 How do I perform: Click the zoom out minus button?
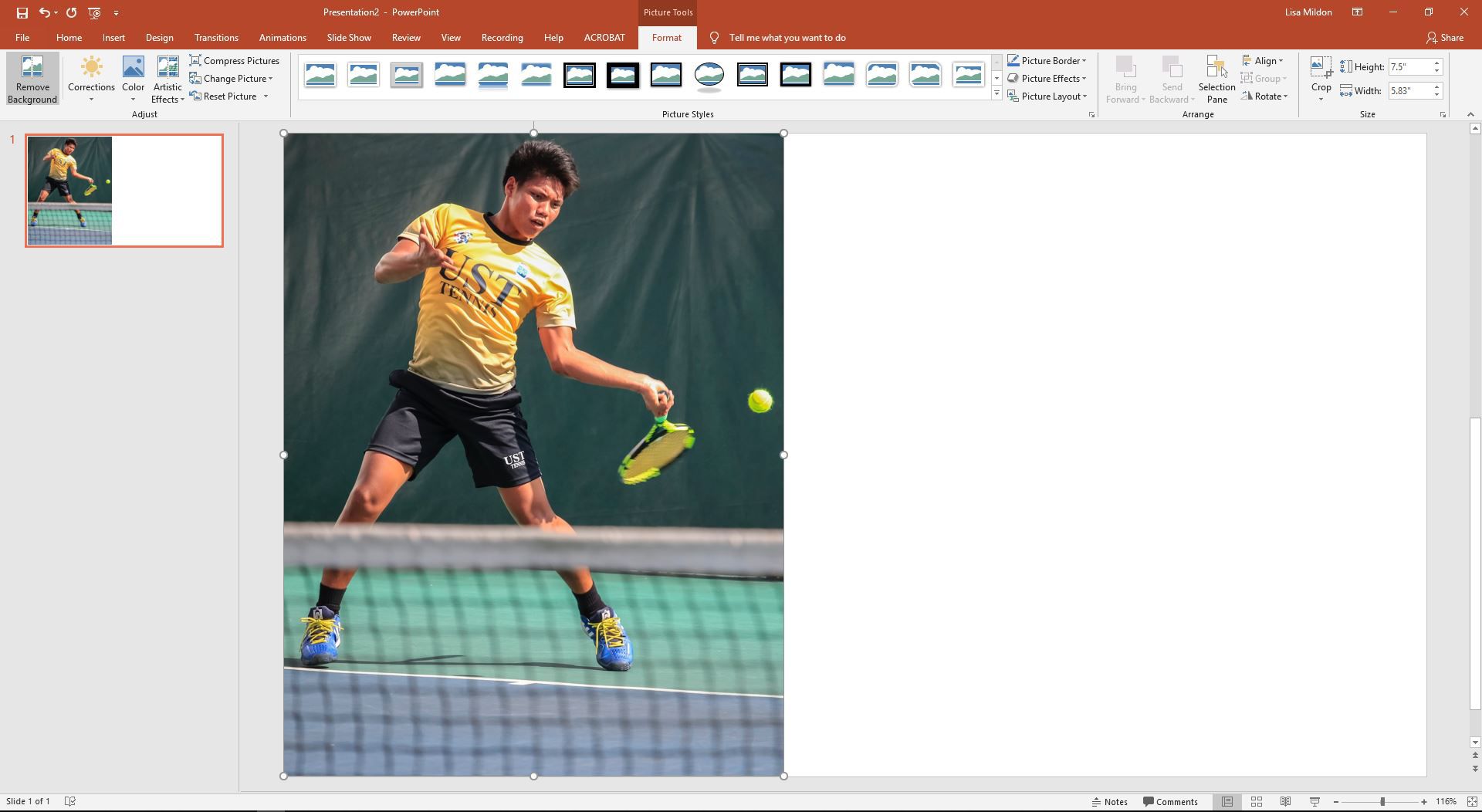click(x=1336, y=802)
